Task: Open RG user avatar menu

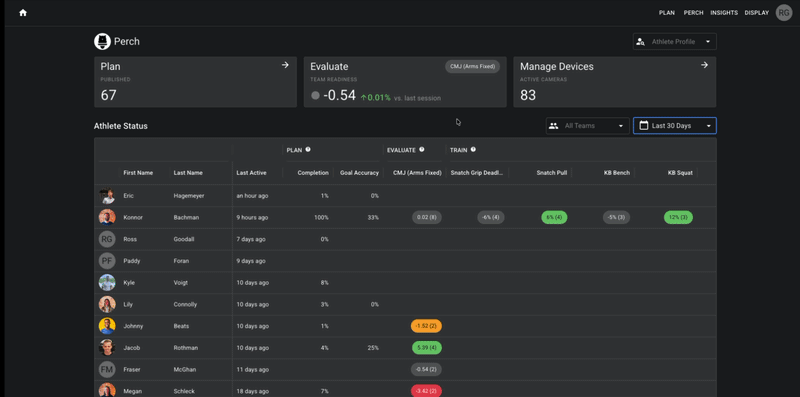Action: click(784, 13)
